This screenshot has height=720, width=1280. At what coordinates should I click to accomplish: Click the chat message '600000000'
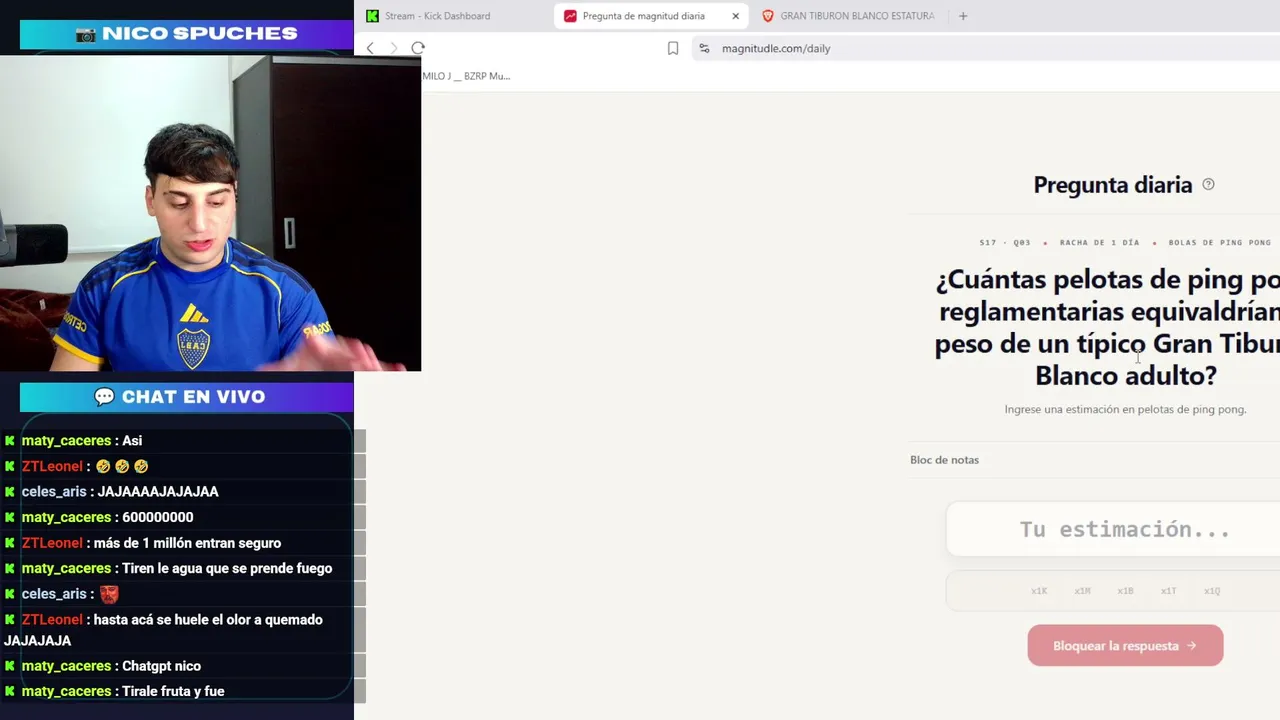(108, 518)
